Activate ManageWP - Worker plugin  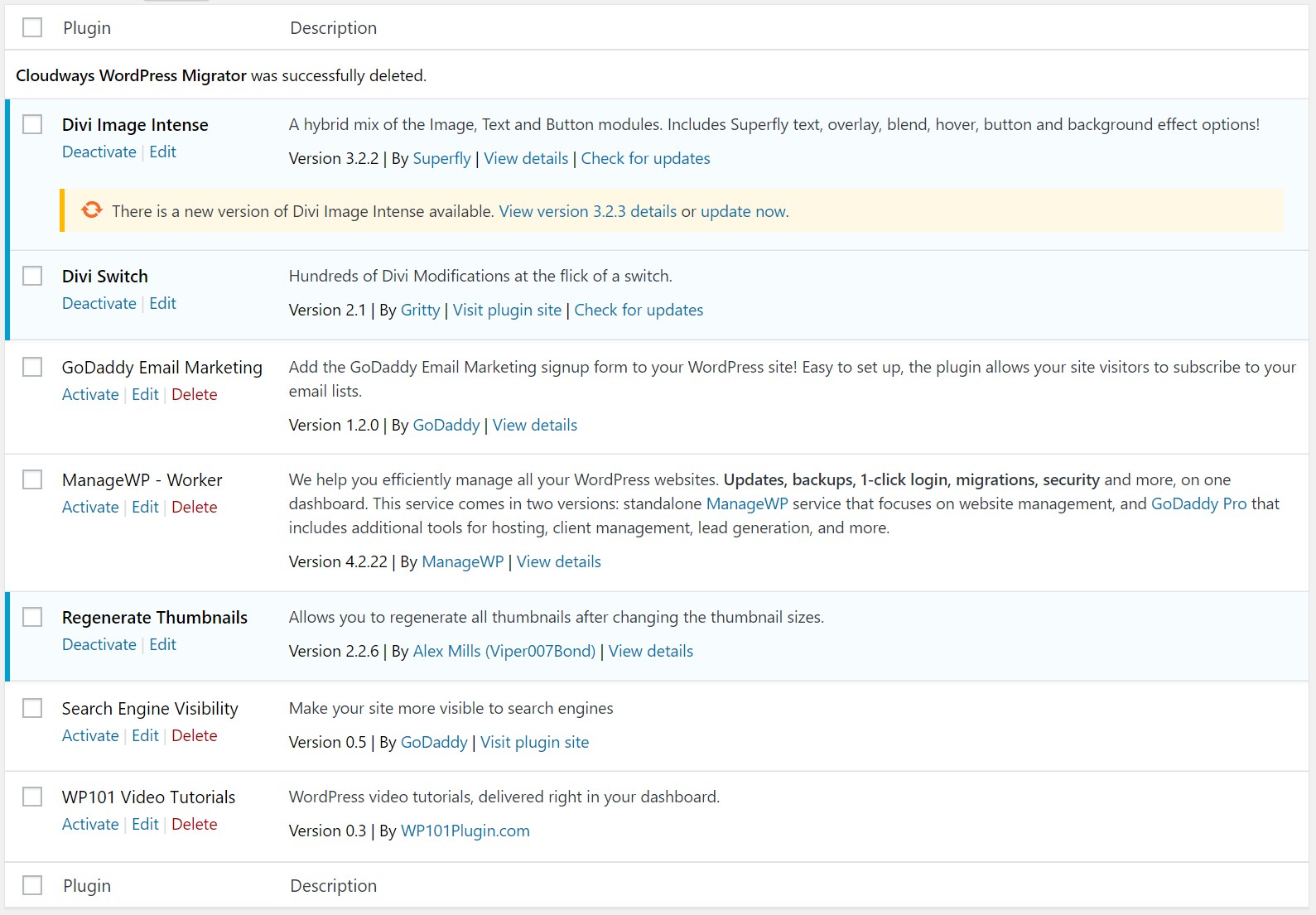click(90, 507)
